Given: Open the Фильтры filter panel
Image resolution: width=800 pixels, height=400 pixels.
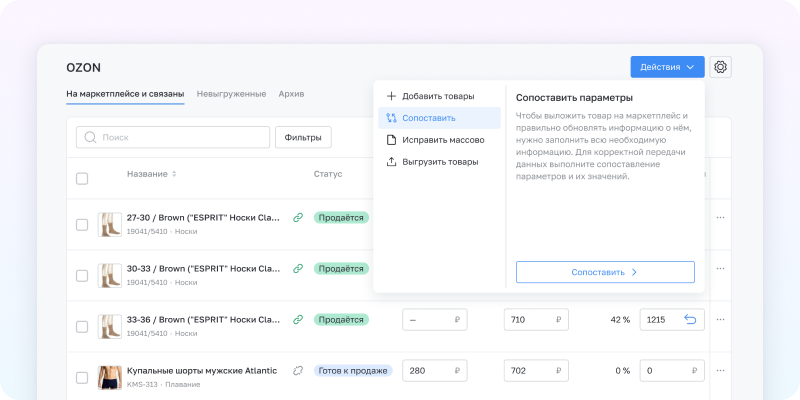Looking at the screenshot, I should click(303, 137).
